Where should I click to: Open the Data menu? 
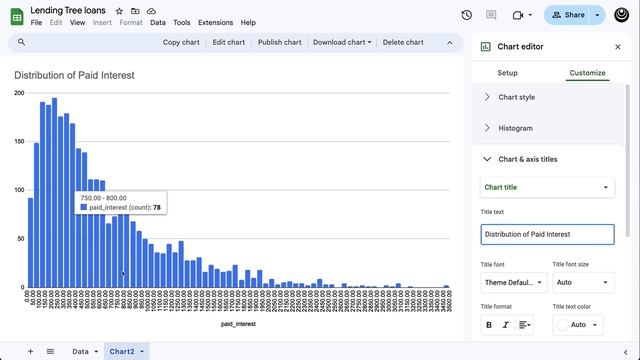pos(158,23)
